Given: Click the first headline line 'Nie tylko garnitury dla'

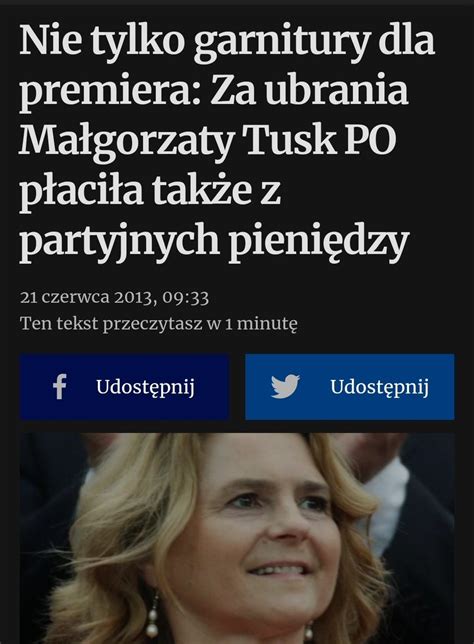Looking at the screenshot, I should 227,43.
